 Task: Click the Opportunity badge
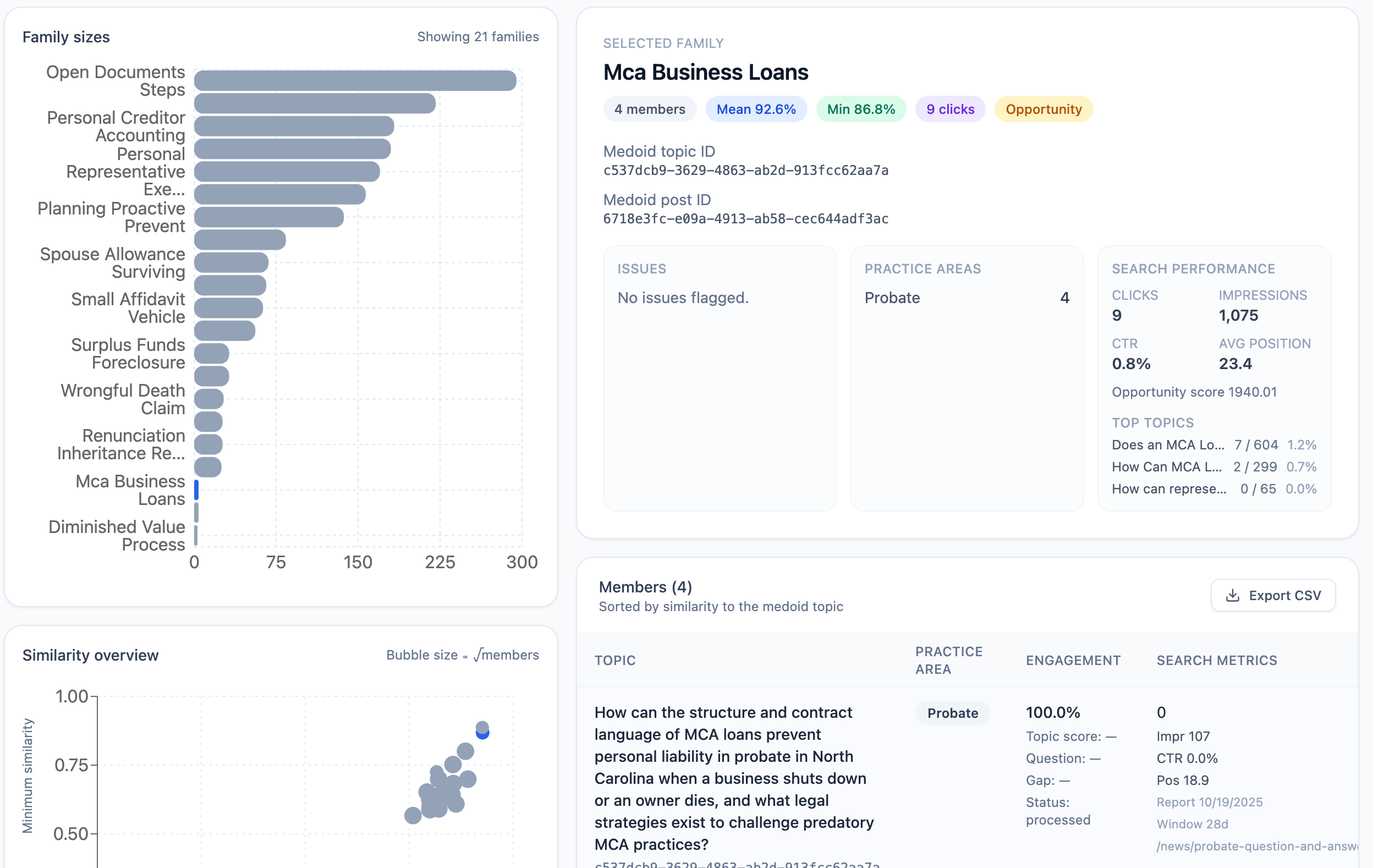coord(1044,109)
